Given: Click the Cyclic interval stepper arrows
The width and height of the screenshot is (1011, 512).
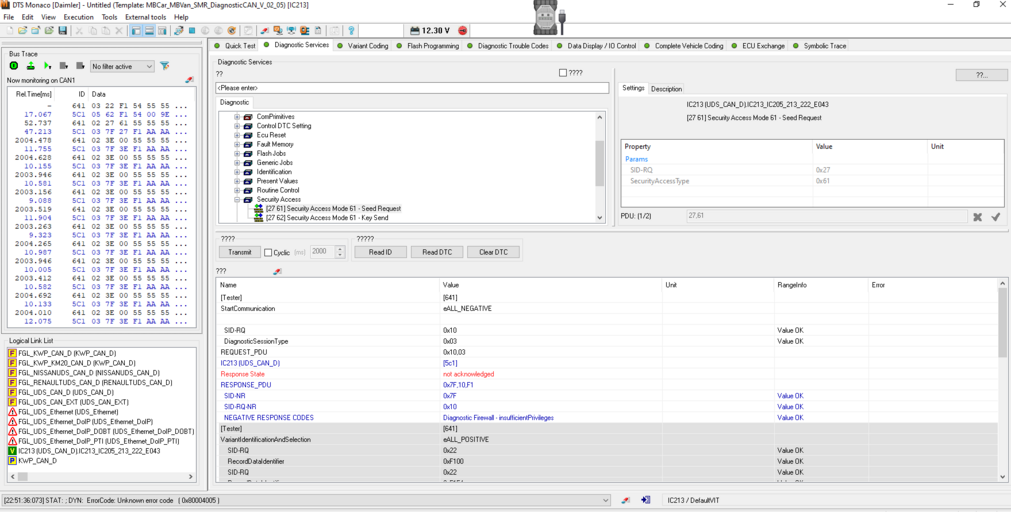Looking at the screenshot, I should 341,252.
